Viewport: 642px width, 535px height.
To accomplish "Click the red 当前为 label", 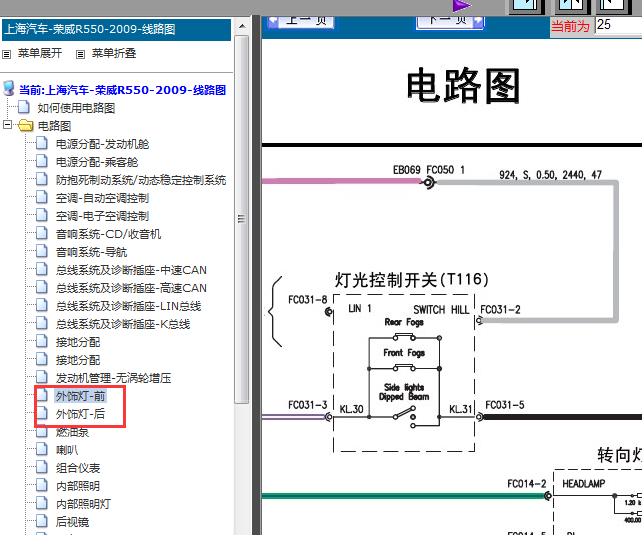I will point(570,26).
